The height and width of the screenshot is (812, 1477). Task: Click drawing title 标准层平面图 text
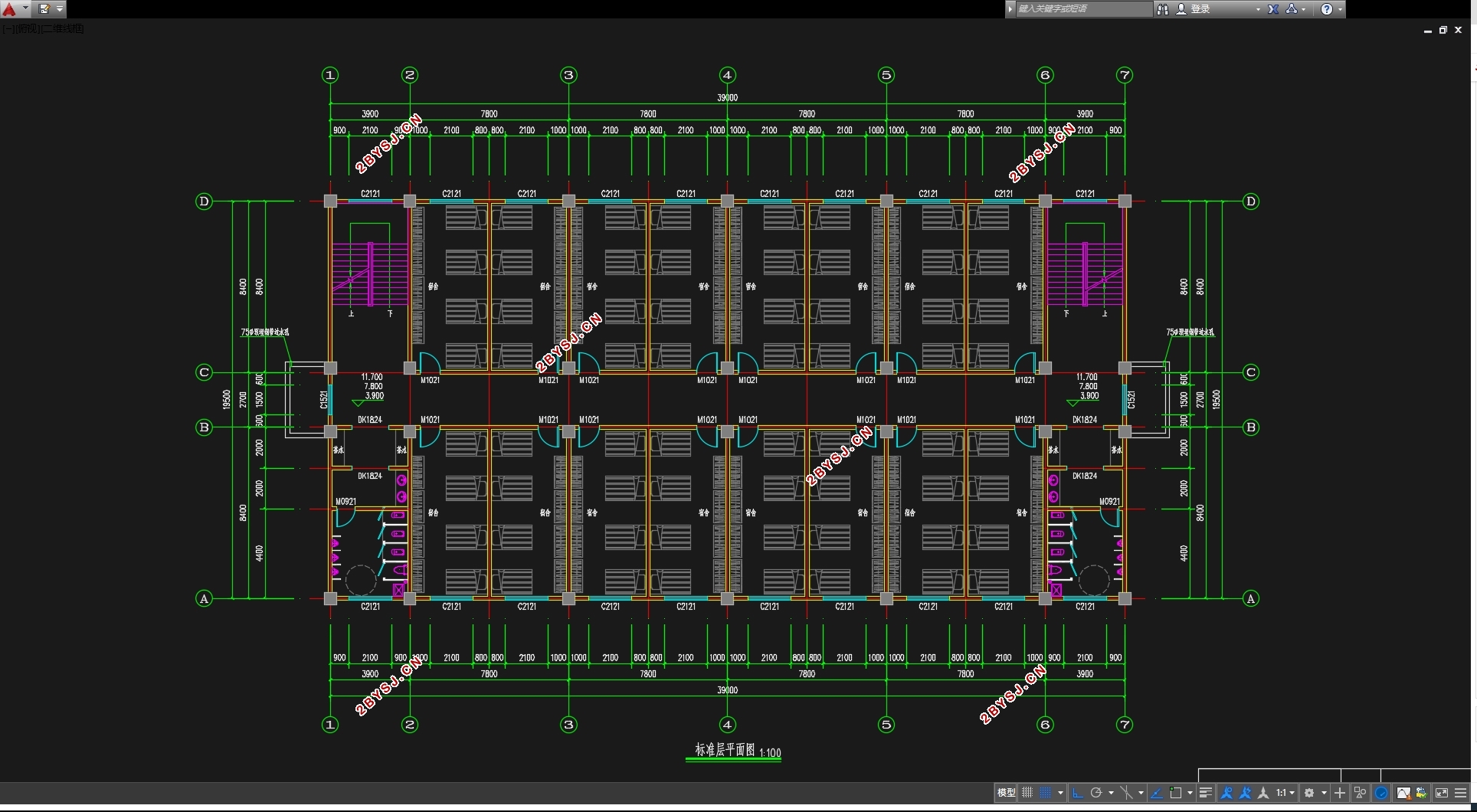click(725, 750)
